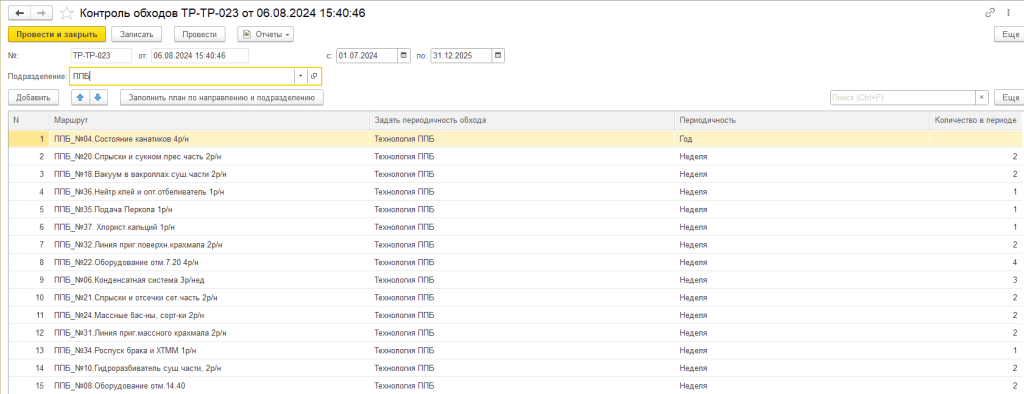Click the Записать button
Screen dimensions: 1024x394
136,34
